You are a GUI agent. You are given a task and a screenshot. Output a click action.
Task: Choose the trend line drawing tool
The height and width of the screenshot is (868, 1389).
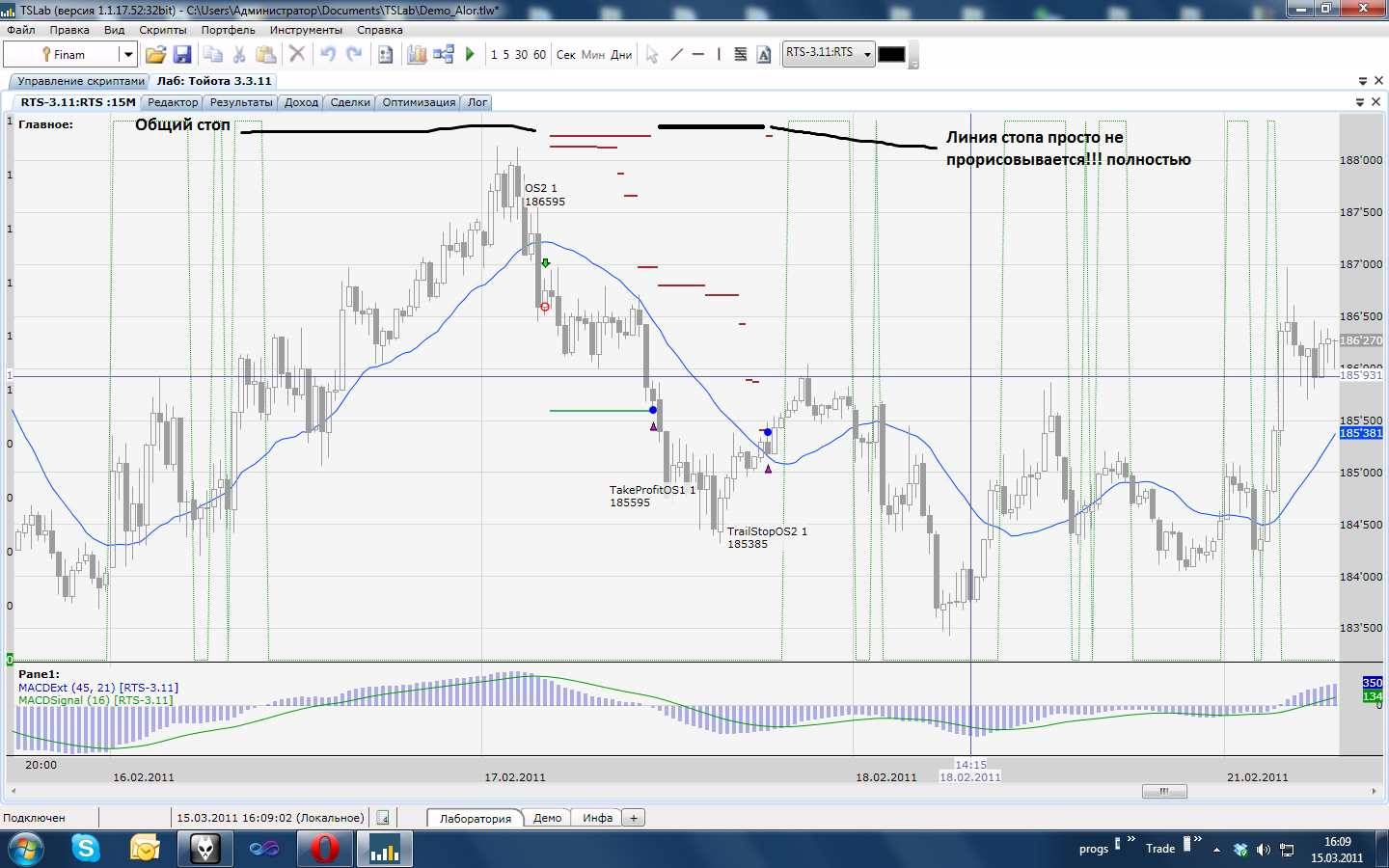pyautogui.click(x=676, y=55)
